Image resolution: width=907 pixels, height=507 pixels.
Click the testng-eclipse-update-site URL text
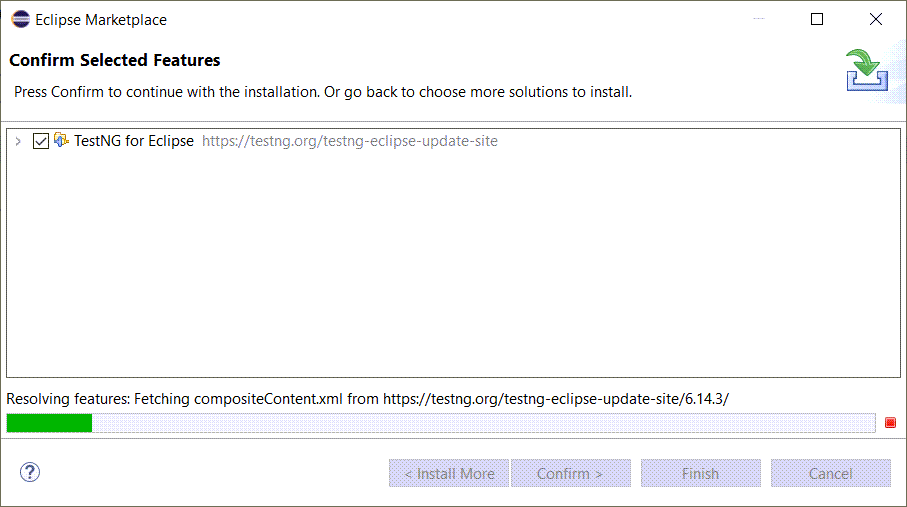click(350, 141)
